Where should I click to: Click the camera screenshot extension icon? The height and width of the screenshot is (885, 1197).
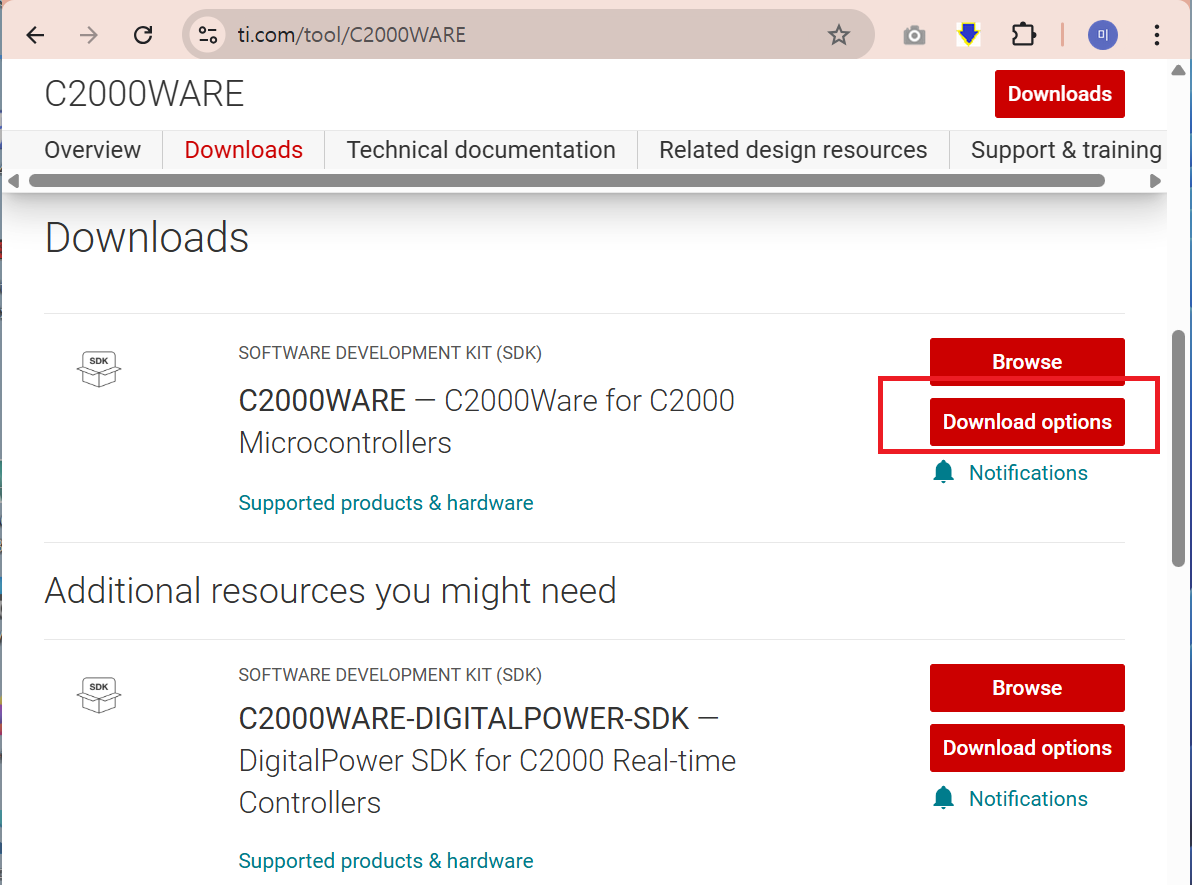pos(914,35)
